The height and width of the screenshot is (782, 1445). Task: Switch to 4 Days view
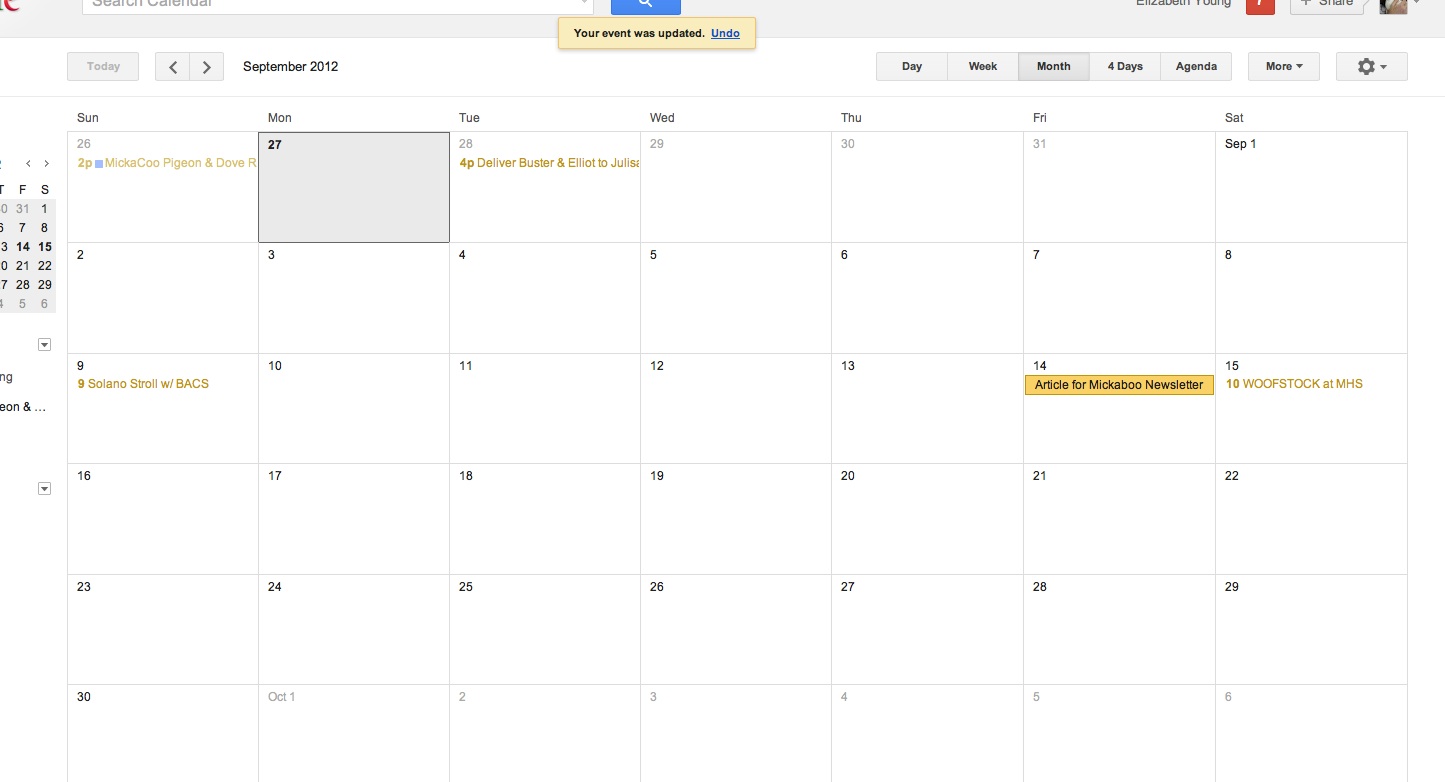point(1124,67)
